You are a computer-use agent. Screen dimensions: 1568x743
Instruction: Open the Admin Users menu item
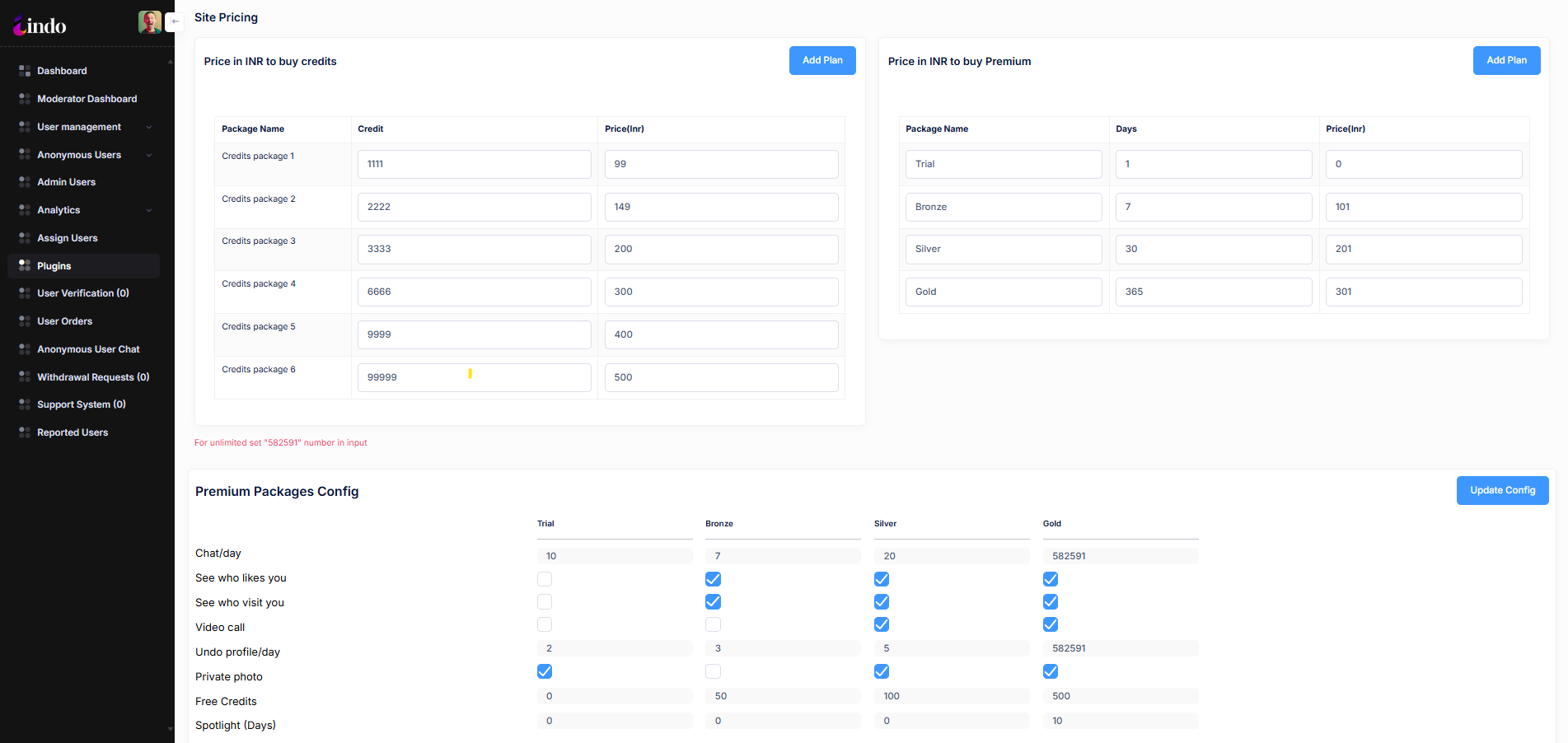click(66, 182)
